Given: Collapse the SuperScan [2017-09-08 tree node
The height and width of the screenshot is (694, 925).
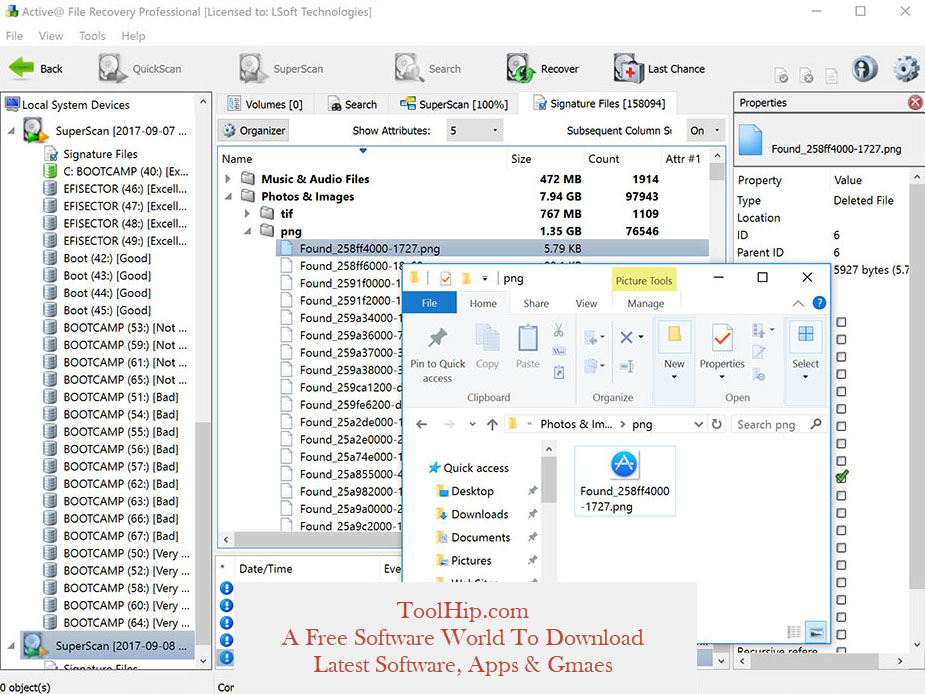Looking at the screenshot, I should coord(11,646).
